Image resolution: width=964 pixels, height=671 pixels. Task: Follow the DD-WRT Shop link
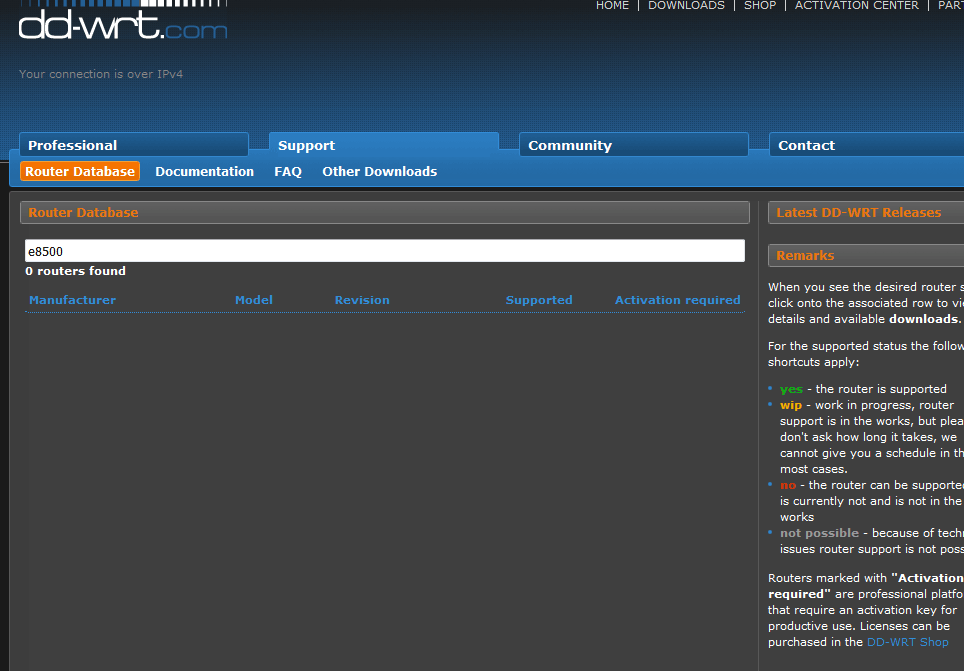click(907, 642)
